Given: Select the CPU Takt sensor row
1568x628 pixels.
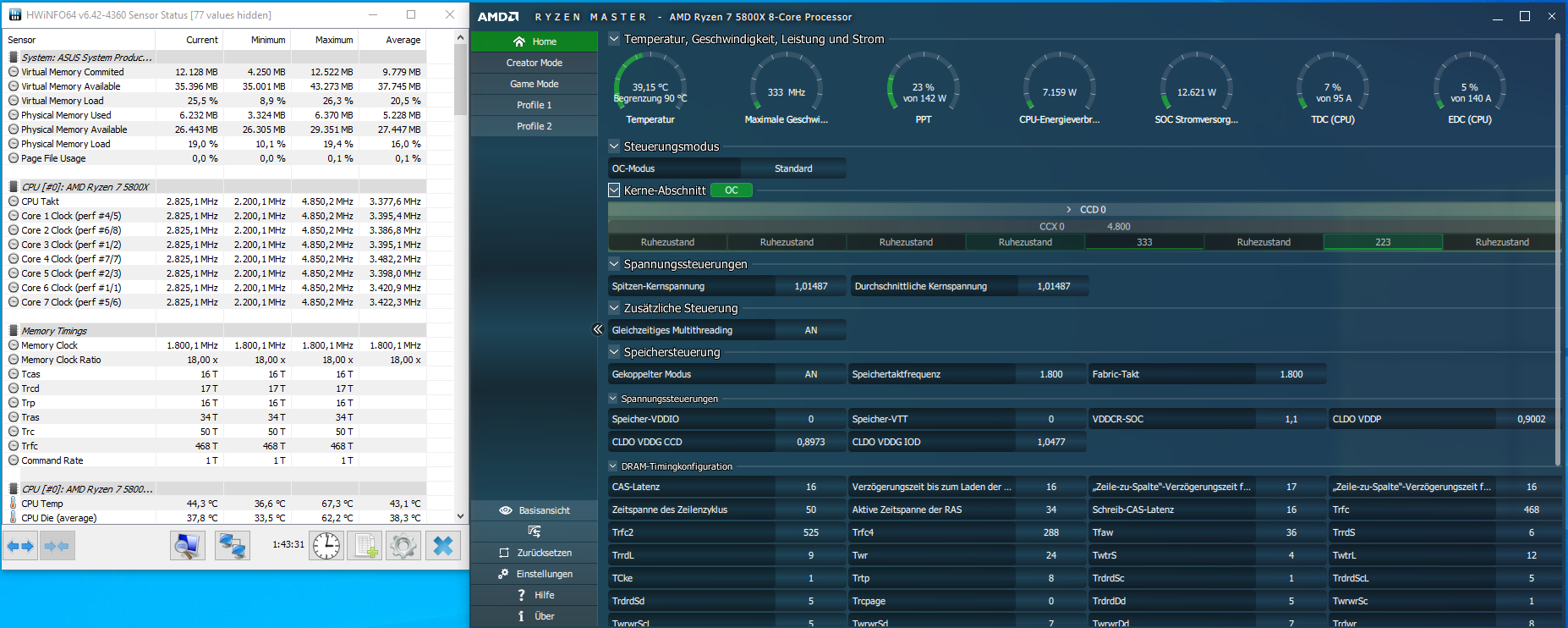Looking at the screenshot, I should pos(216,201).
